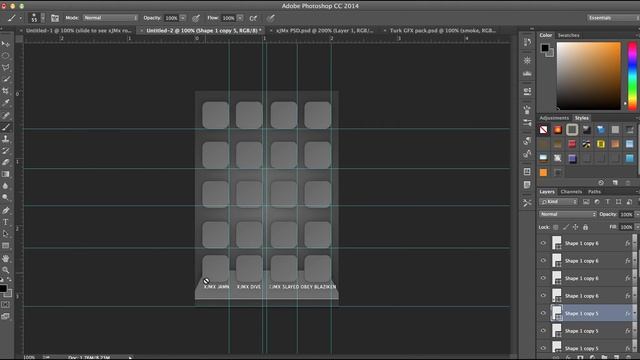Image resolution: width=640 pixels, height=360 pixels.
Task: Create a new style in Styles panel
Action: (615, 182)
